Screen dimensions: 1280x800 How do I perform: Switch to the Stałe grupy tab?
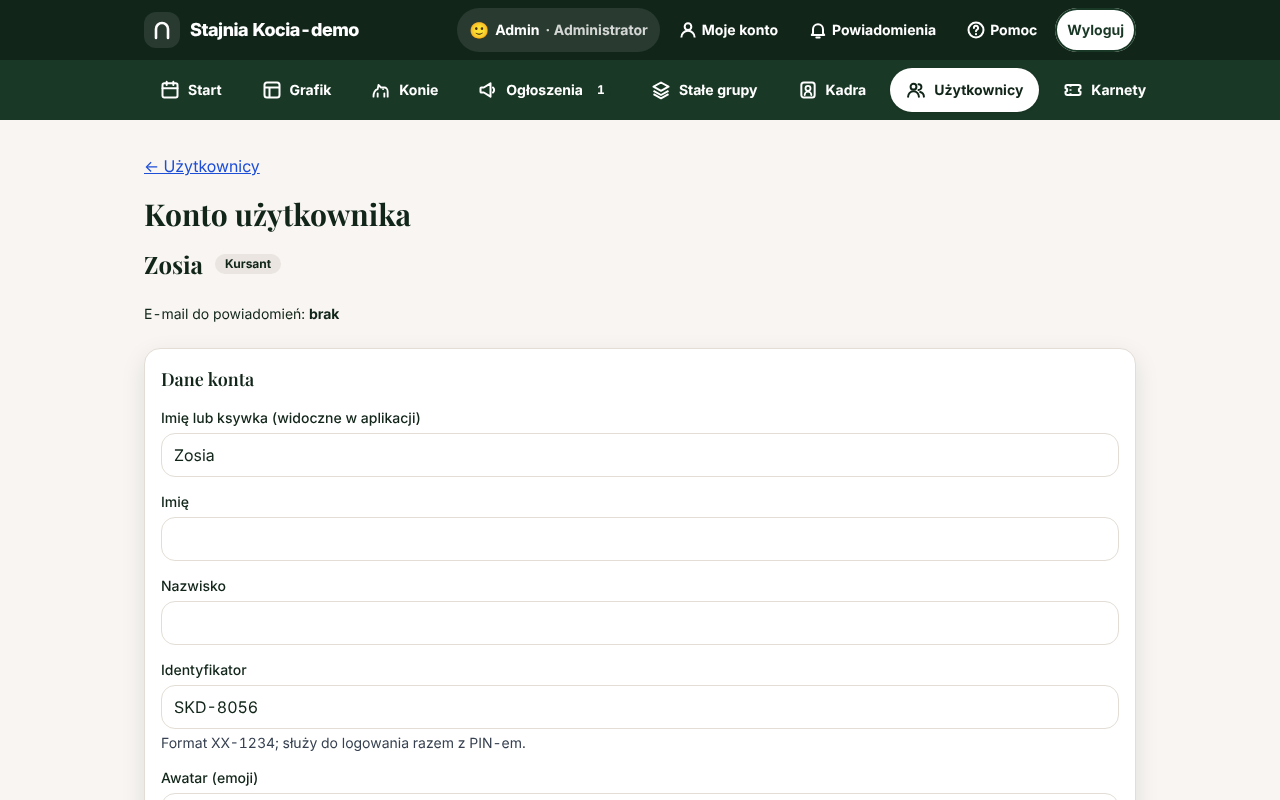(705, 90)
